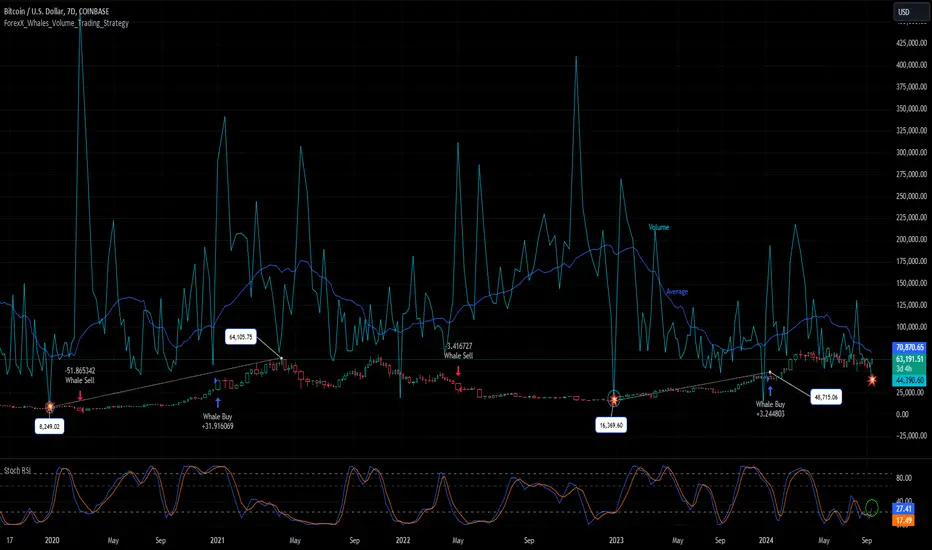
Task: Click 2022 on the time axis
Action: pos(403,540)
